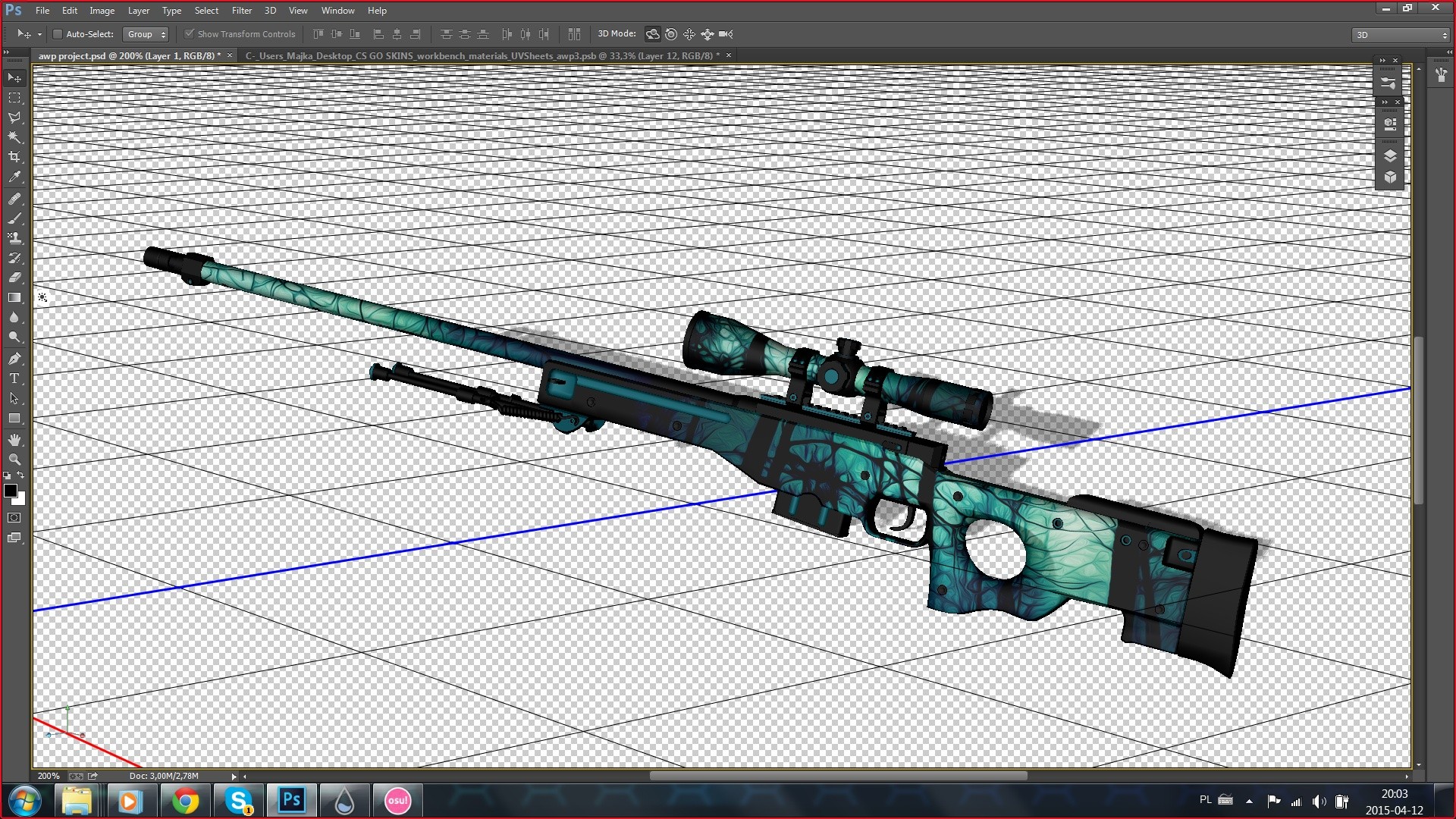
Task: Toggle Show Transform Controls checkbox
Action: pyautogui.click(x=190, y=34)
